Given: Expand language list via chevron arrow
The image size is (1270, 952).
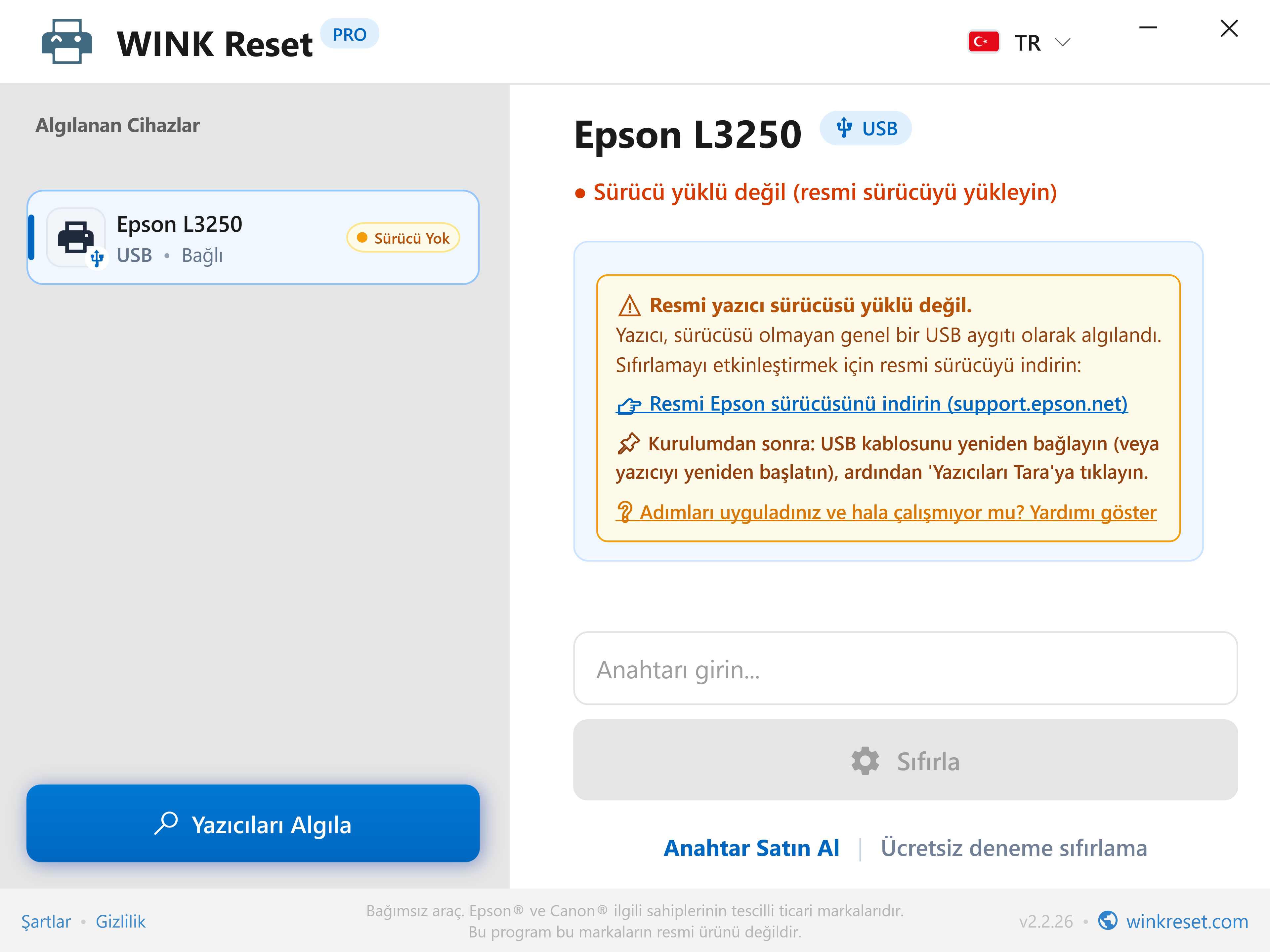Looking at the screenshot, I should 1063,42.
